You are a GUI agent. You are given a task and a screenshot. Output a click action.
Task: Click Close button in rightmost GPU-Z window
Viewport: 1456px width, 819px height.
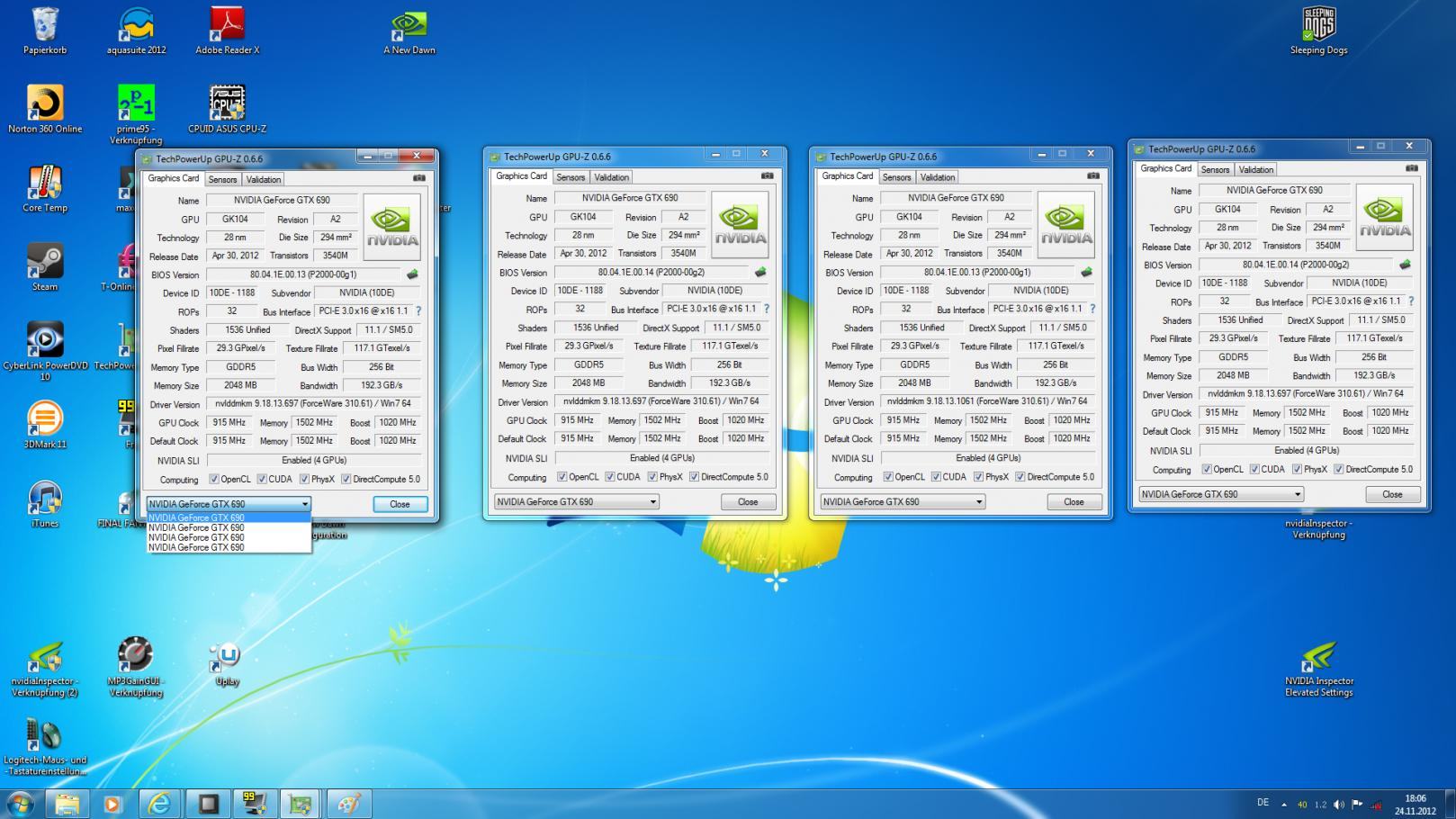(x=1392, y=494)
